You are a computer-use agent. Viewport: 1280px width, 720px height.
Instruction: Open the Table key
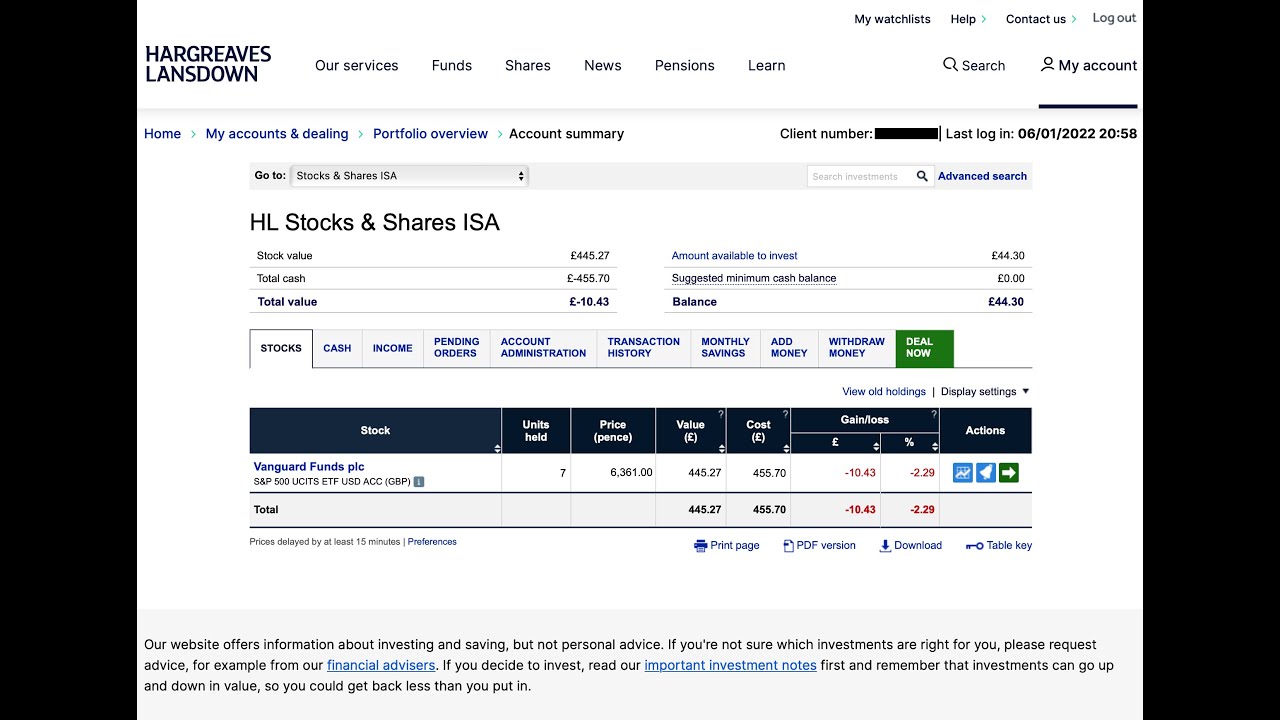tap(999, 546)
